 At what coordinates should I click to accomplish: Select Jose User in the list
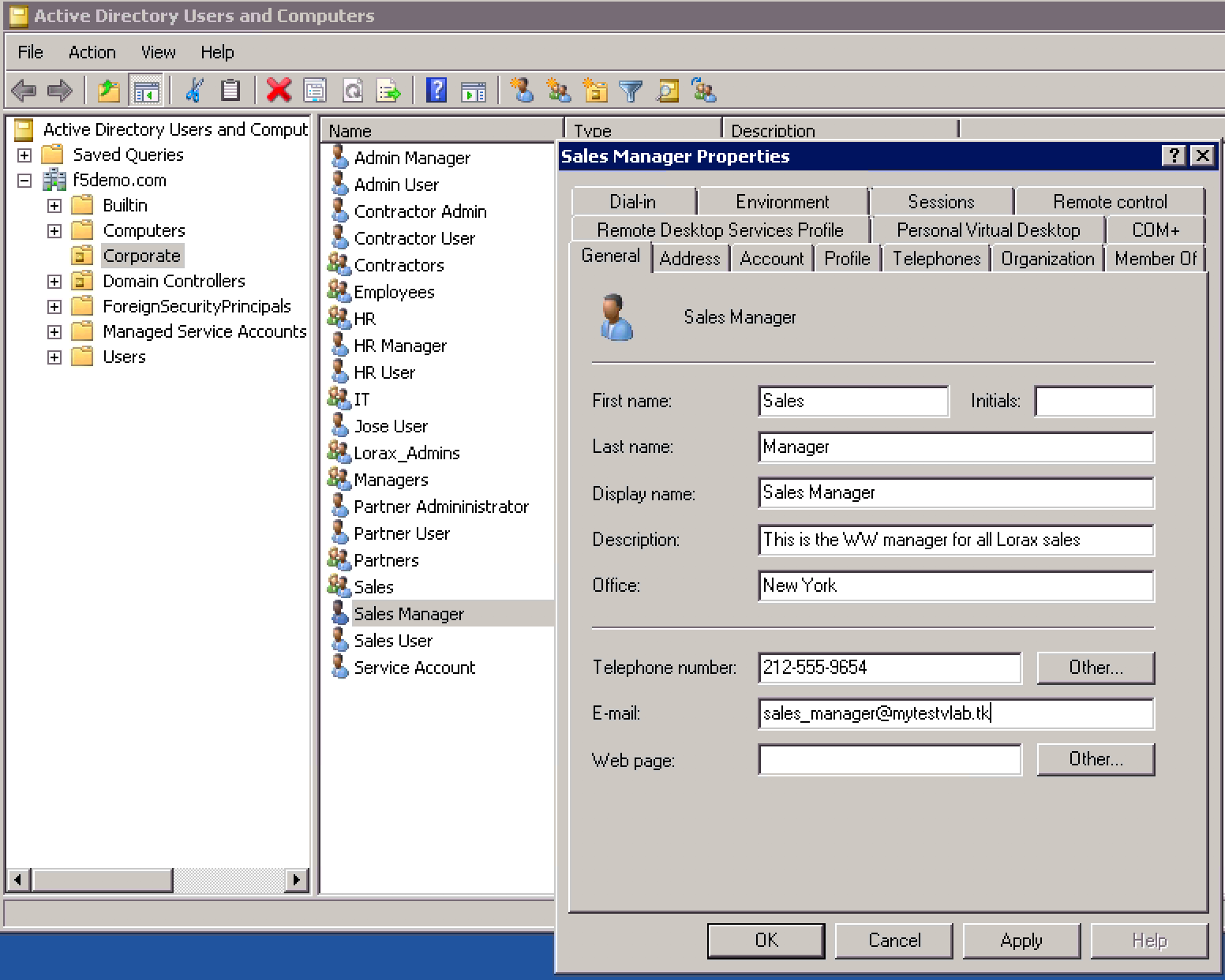(391, 426)
